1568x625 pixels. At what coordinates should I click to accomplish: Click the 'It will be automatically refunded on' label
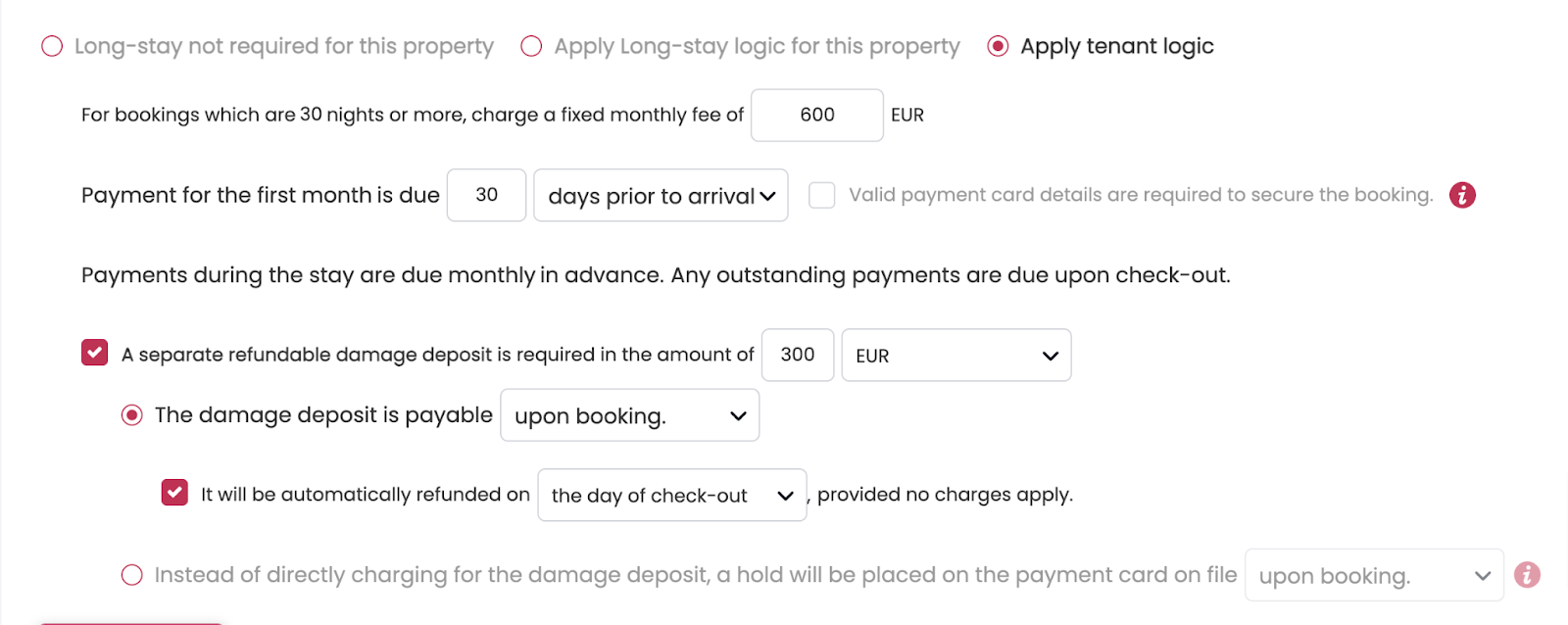(365, 495)
